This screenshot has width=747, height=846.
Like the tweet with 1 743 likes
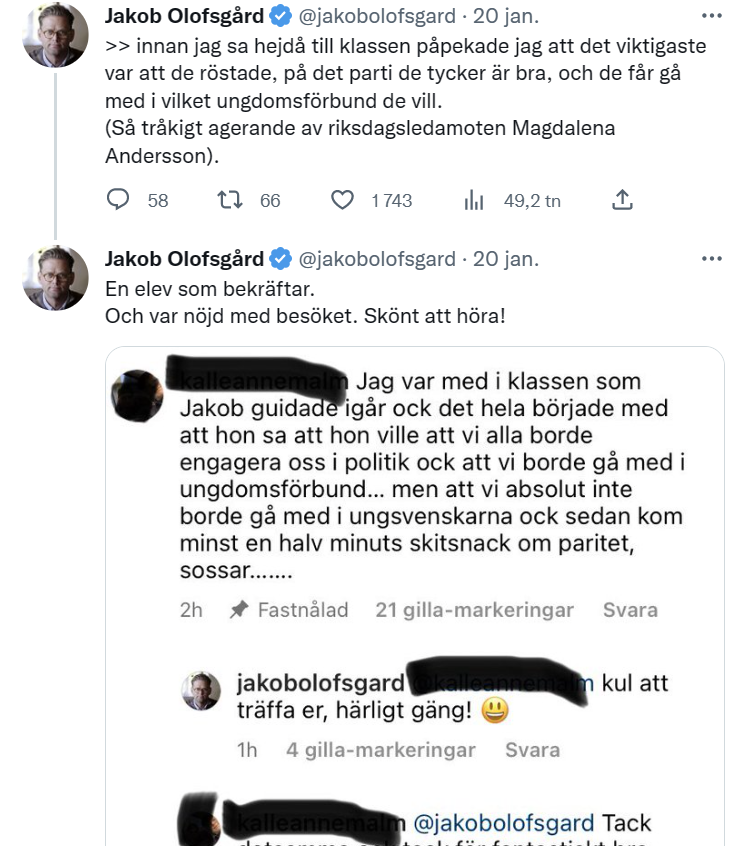point(343,200)
